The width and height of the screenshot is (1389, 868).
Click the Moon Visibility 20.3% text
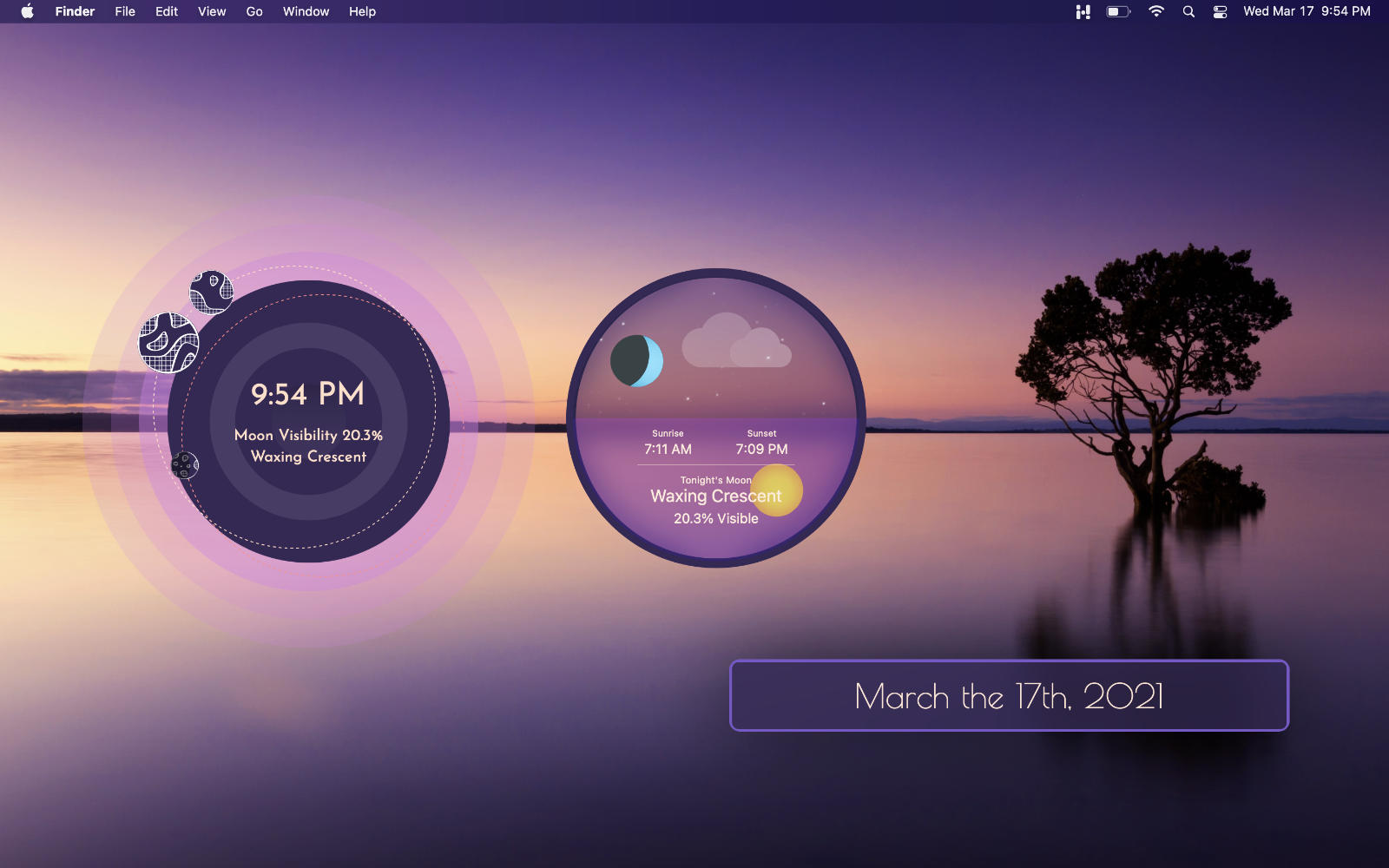tap(308, 435)
